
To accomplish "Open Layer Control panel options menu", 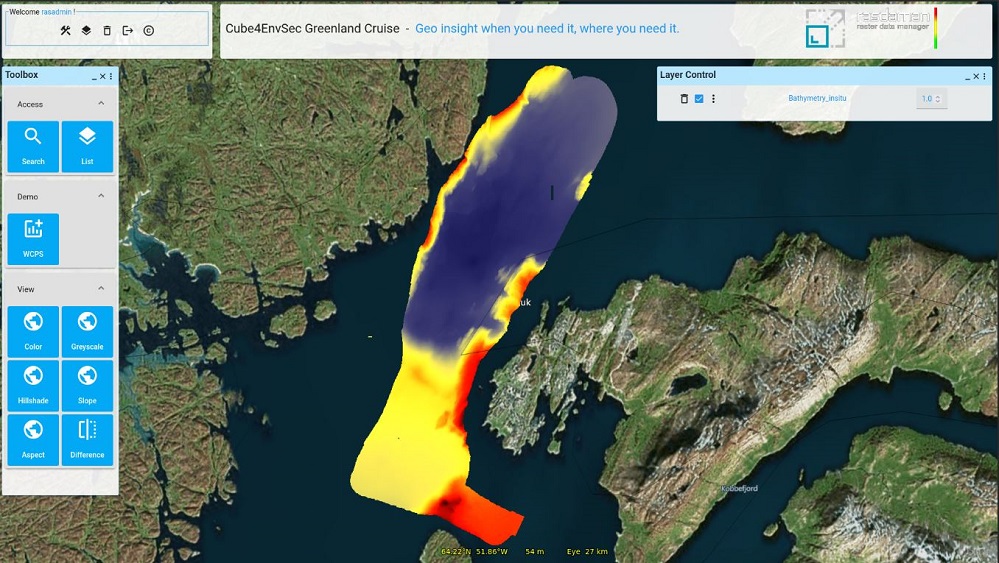I will pos(984,76).
